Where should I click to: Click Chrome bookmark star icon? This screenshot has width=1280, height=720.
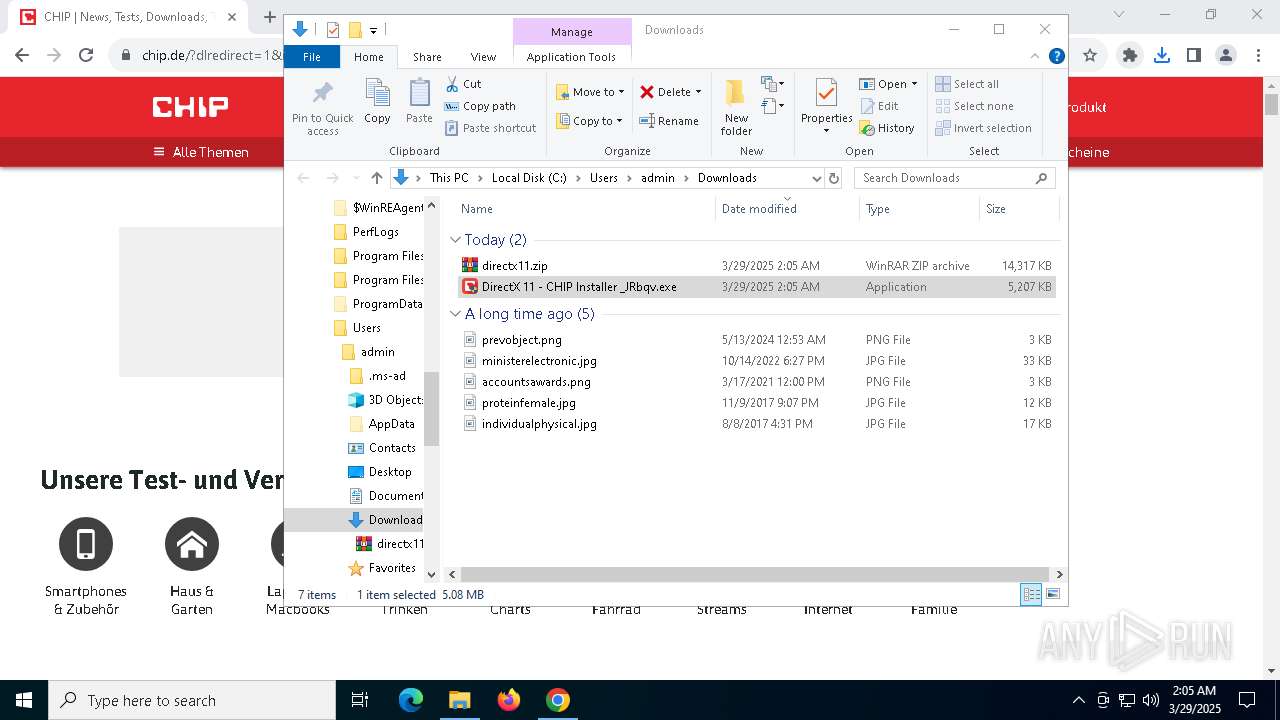[x=1090, y=55]
